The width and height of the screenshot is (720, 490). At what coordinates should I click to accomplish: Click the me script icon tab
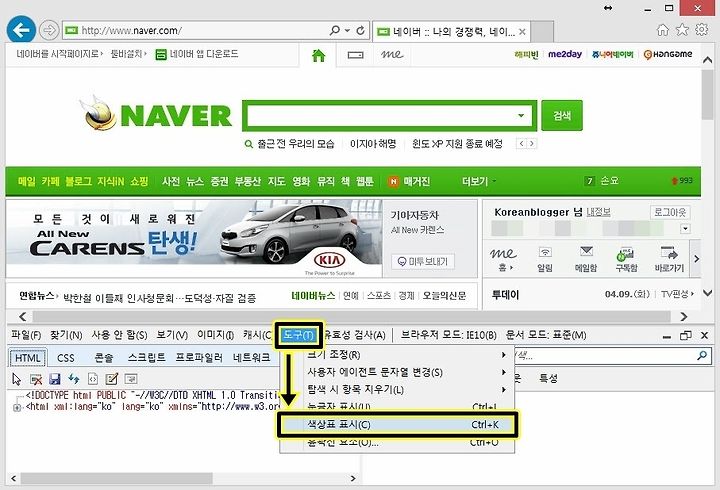pos(392,55)
